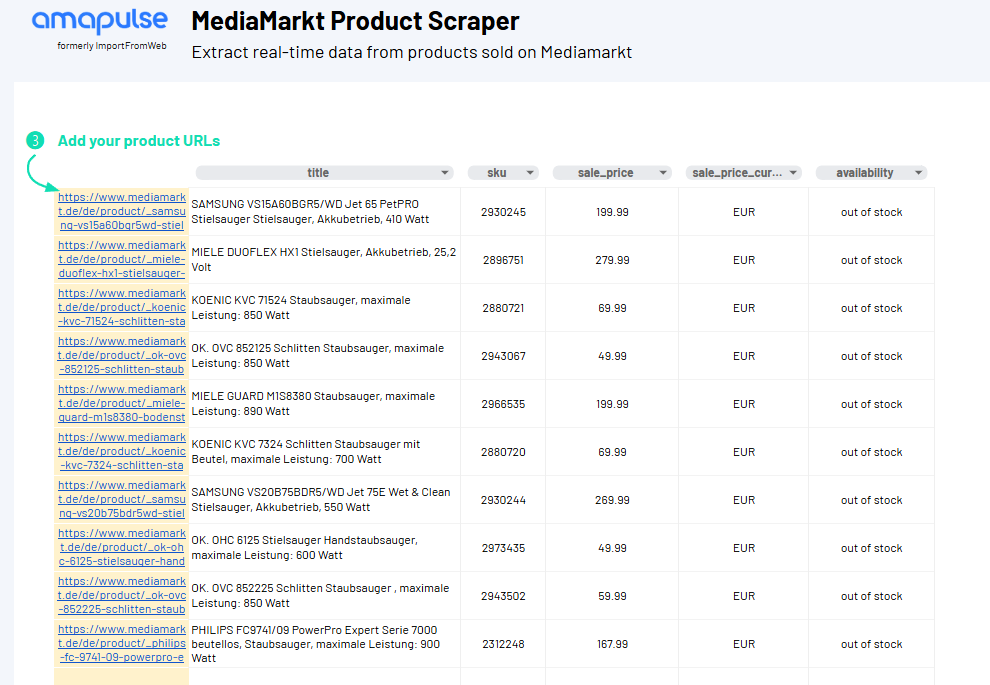Select the out of stock cell in MIELE DUOFLEX row
This screenshot has width=990, height=685.
click(x=871, y=260)
